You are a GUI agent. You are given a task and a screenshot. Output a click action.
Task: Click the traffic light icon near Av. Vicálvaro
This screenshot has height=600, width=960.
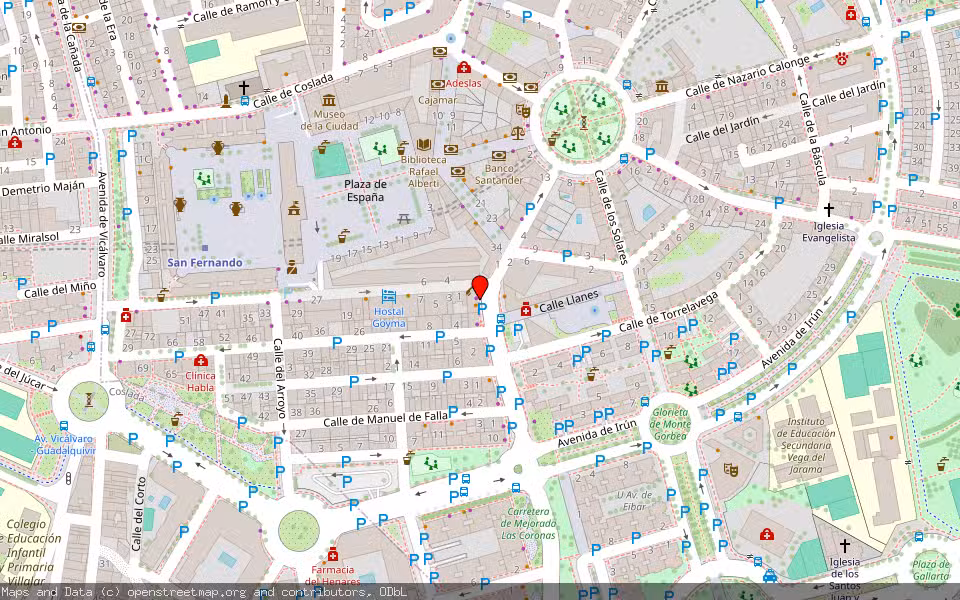coord(68,478)
